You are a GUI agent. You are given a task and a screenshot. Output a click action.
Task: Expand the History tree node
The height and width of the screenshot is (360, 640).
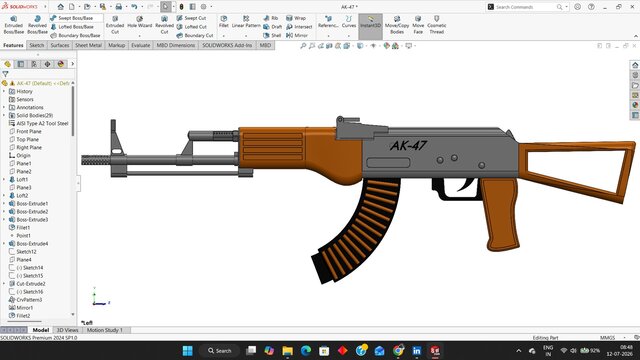[4, 91]
